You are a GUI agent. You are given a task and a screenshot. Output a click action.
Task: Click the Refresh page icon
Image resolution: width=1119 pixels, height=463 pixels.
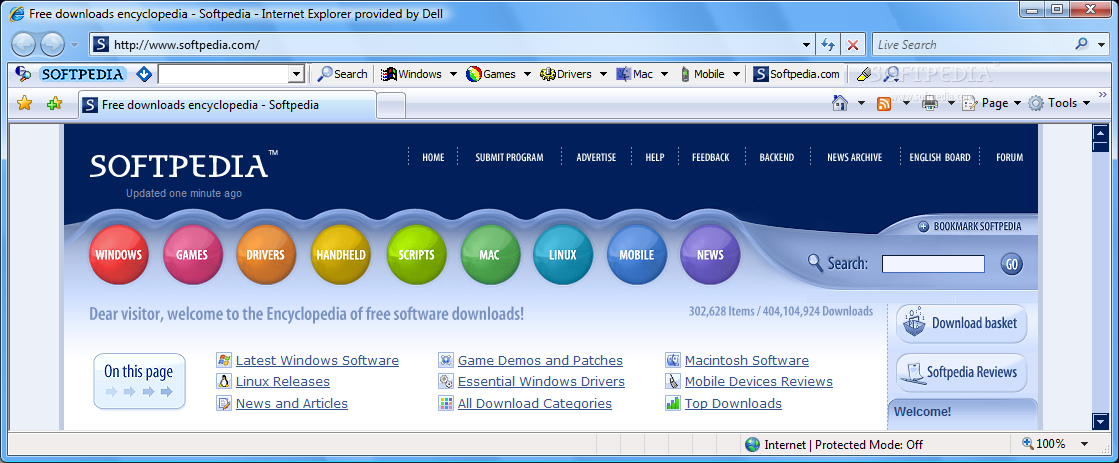tap(828, 45)
